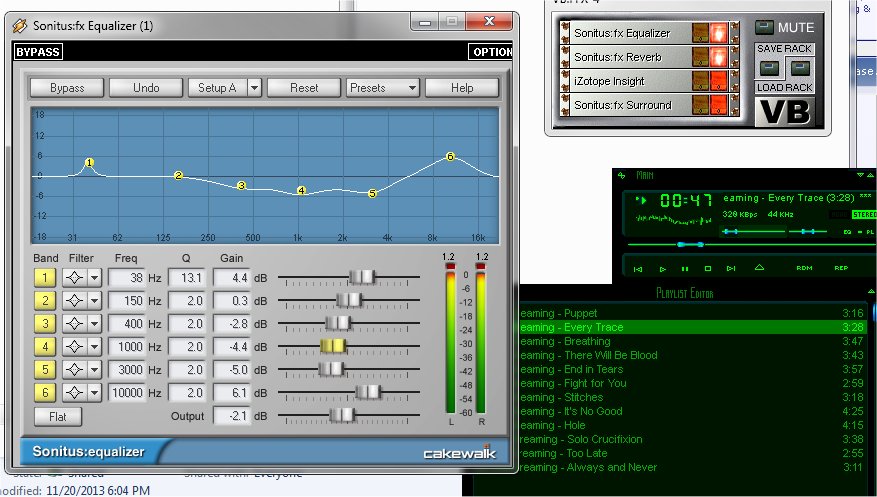
Task: Toggle the red power button for Sonitus:fx Surround
Action: click(x=719, y=105)
